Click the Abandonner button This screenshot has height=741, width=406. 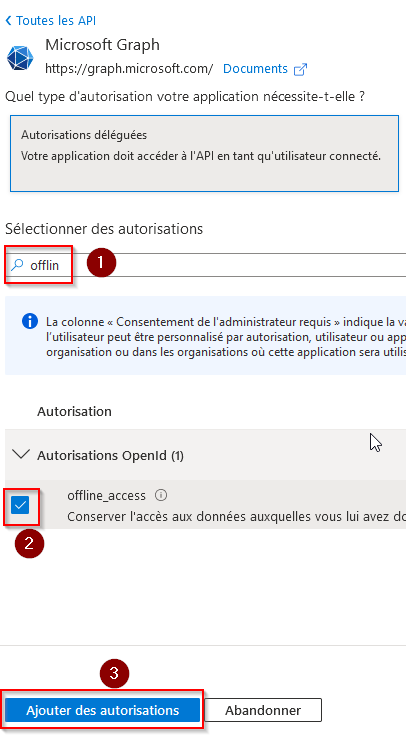pos(263,710)
